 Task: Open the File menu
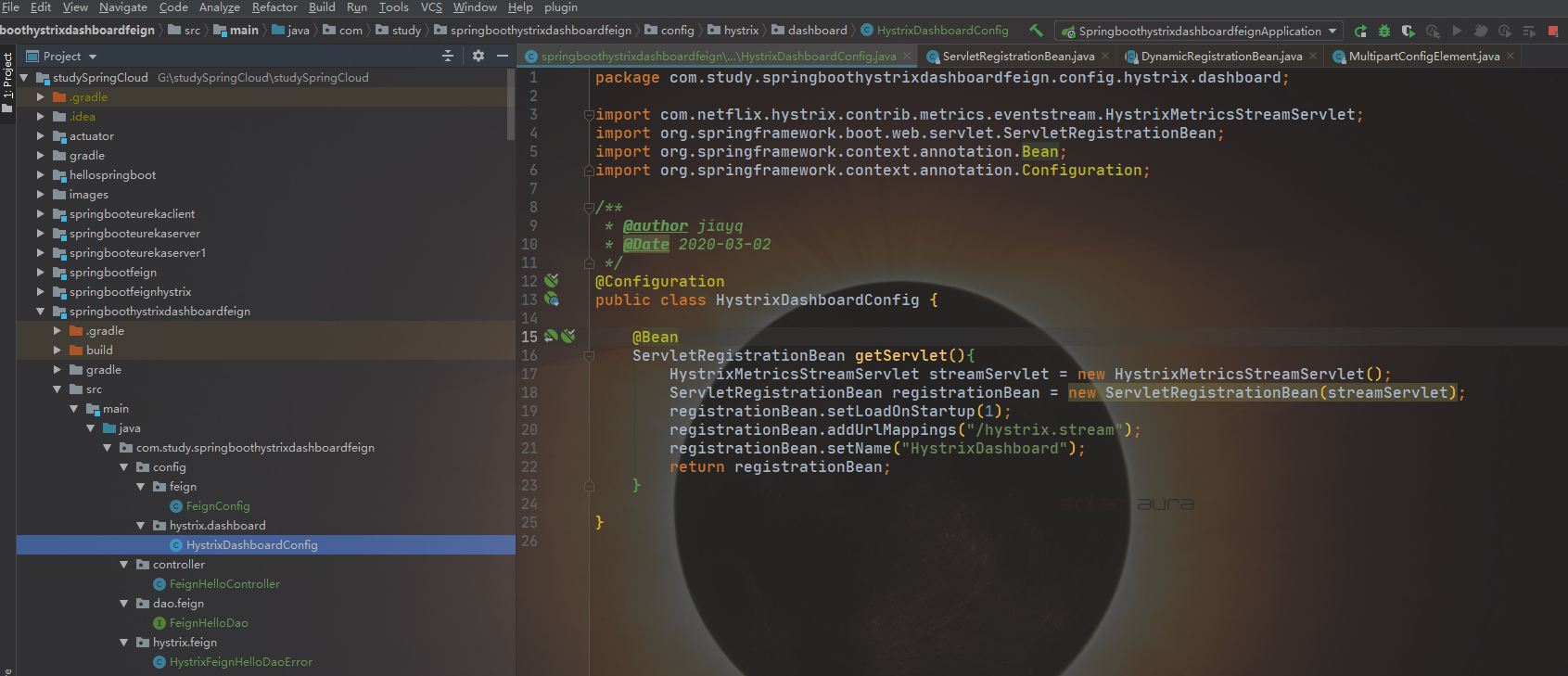pyautogui.click(x=10, y=7)
